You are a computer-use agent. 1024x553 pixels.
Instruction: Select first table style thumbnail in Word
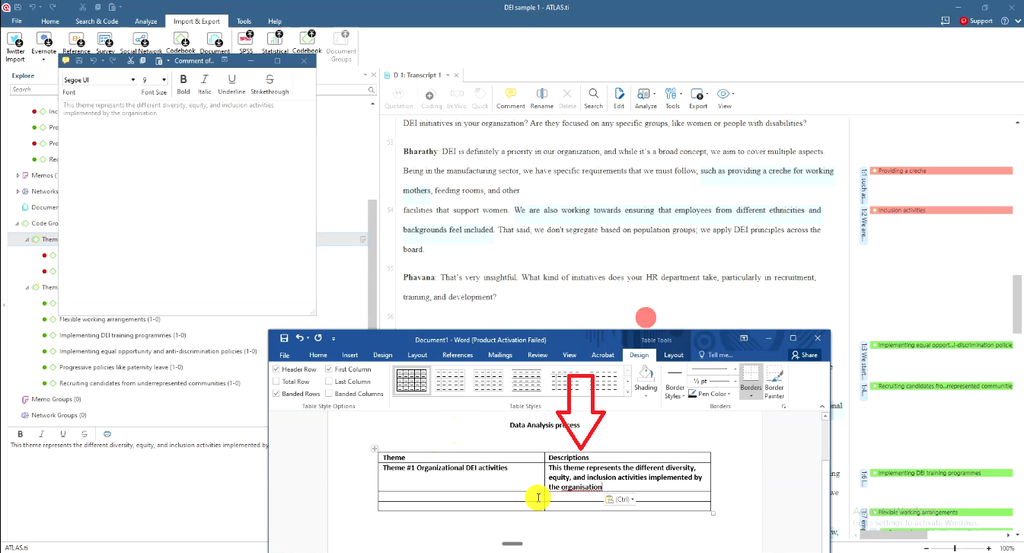[411, 380]
